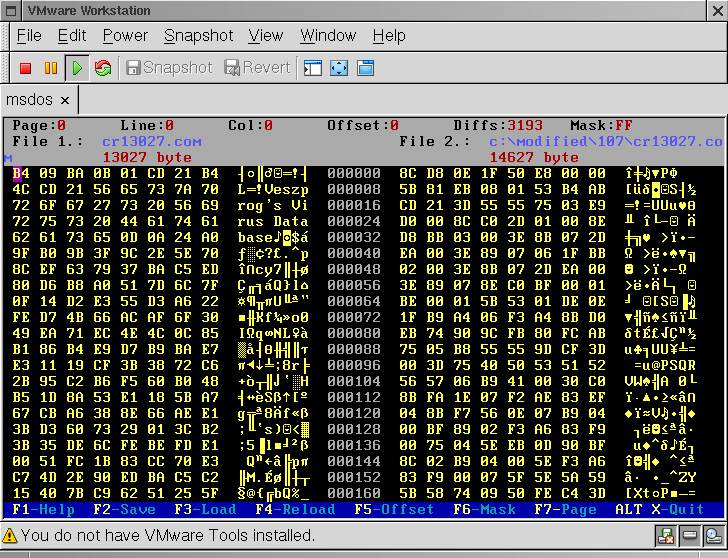This screenshot has height=558, width=728.
Task: Click F2-Save in the function key bar
Action: [x=124, y=510]
